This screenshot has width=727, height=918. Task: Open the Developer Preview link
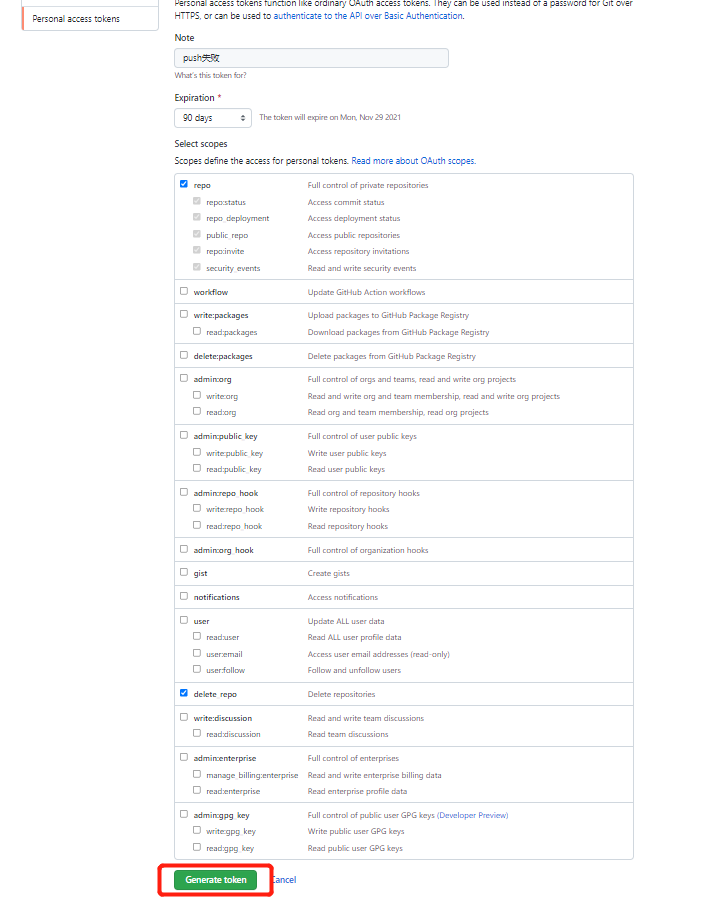472,815
